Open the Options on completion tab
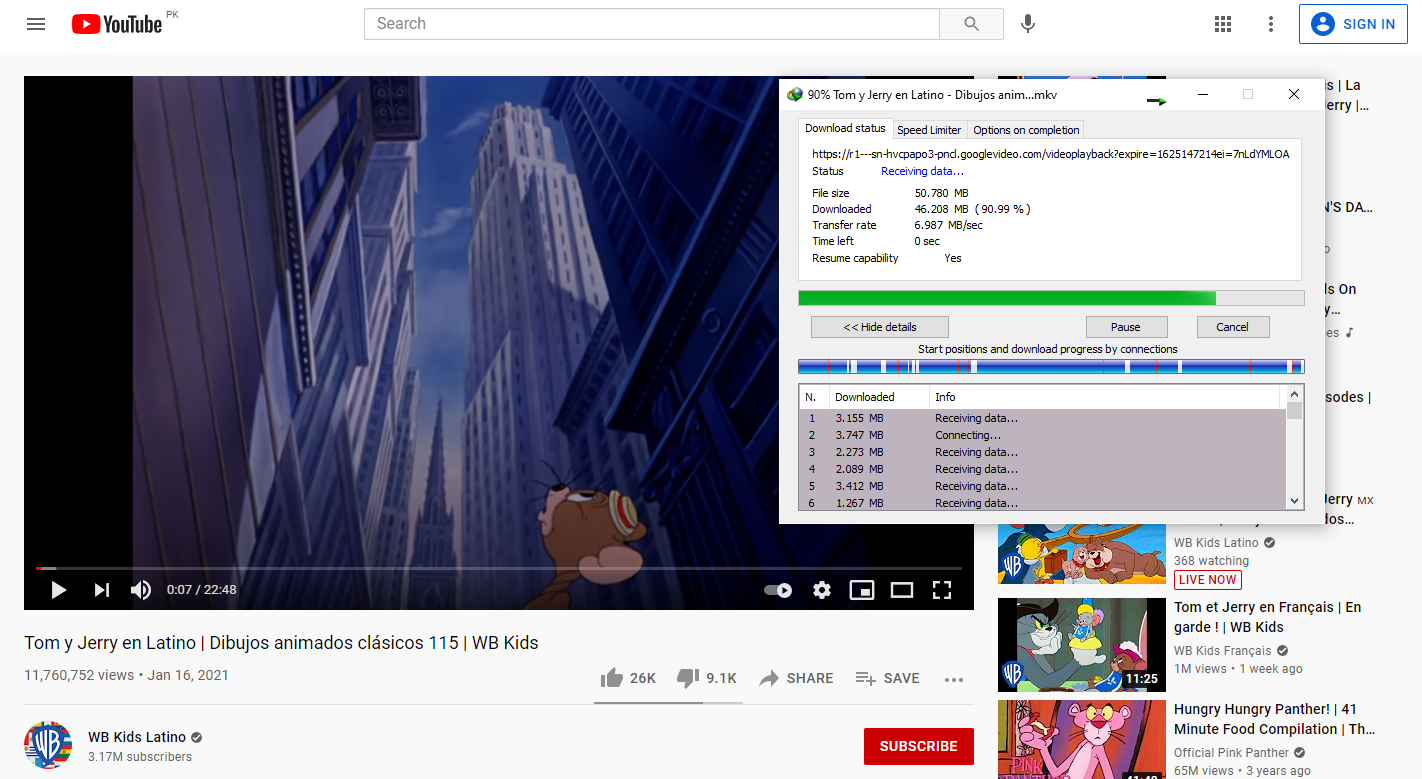Image resolution: width=1422 pixels, height=779 pixels. pyautogui.click(x=1026, y=130)
